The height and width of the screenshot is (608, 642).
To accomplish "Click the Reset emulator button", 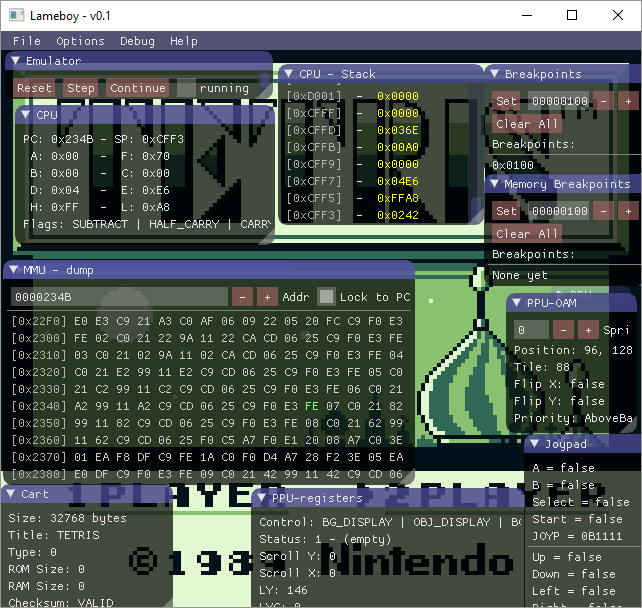I will (34, 88).
